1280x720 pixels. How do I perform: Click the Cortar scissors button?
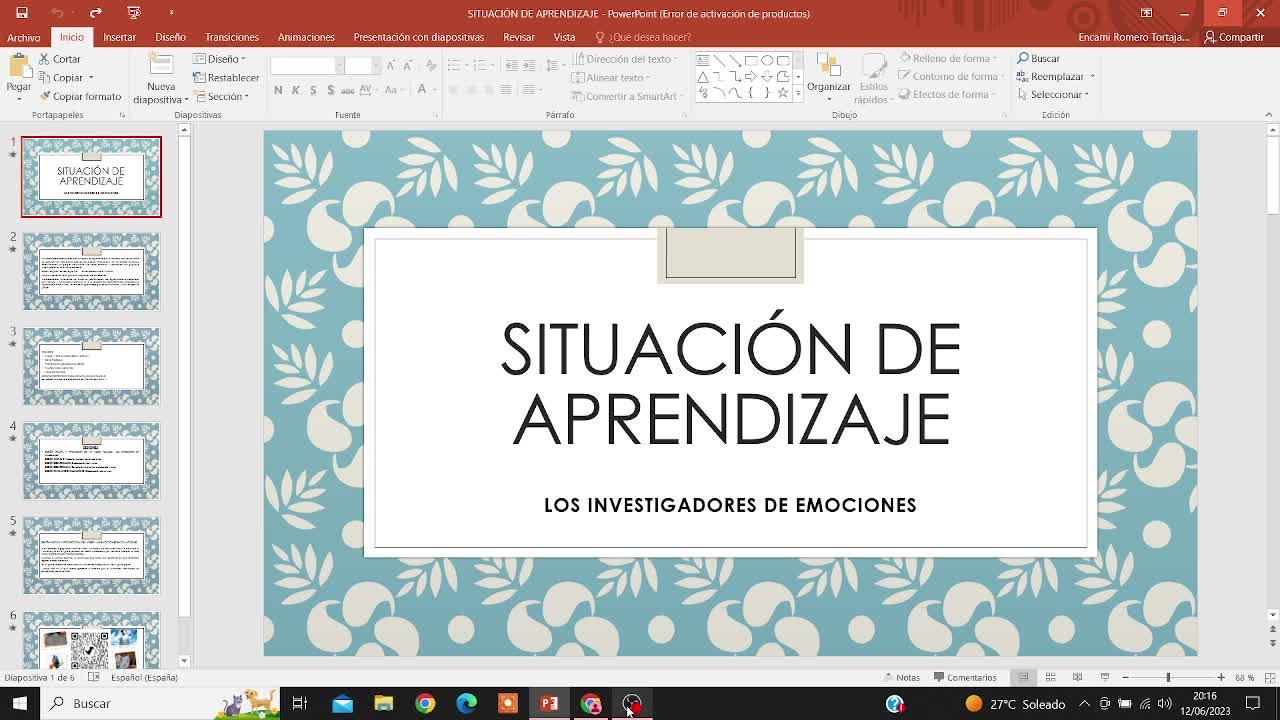pyautogui.click(x=60, y=59)
